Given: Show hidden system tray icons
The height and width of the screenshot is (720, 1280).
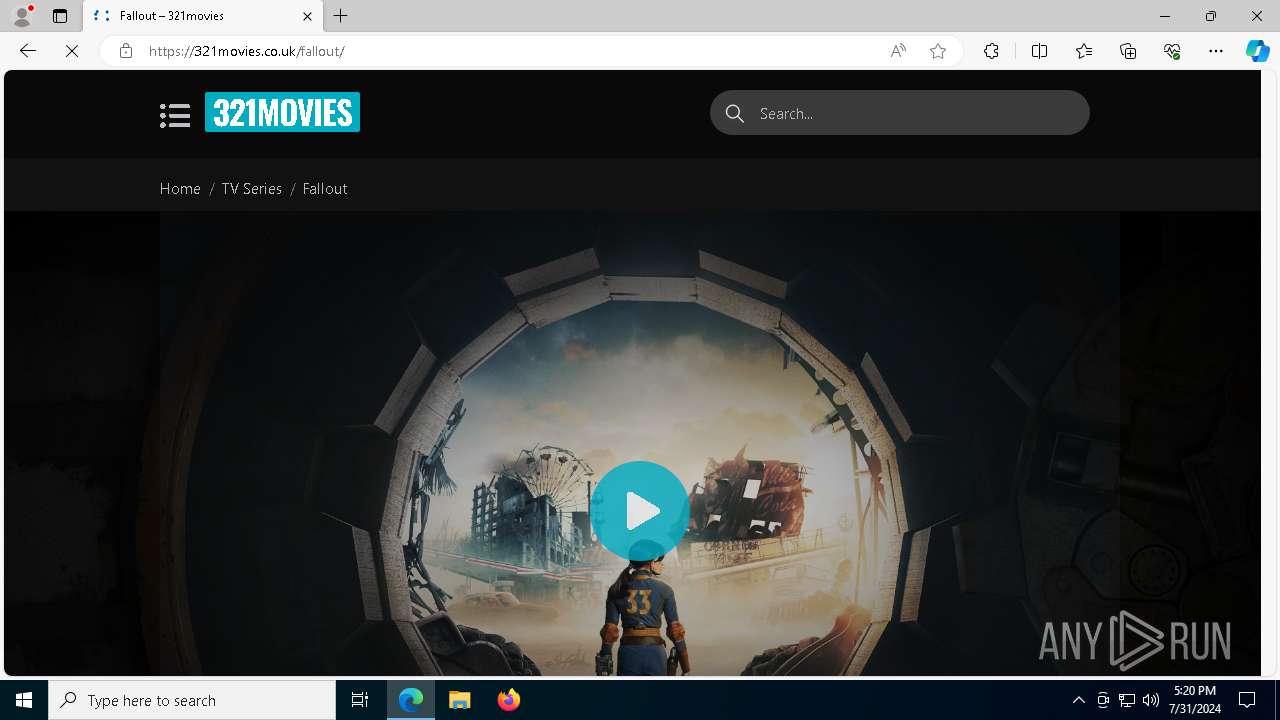Looking at the screenshot, I should tap(1078, 700).
